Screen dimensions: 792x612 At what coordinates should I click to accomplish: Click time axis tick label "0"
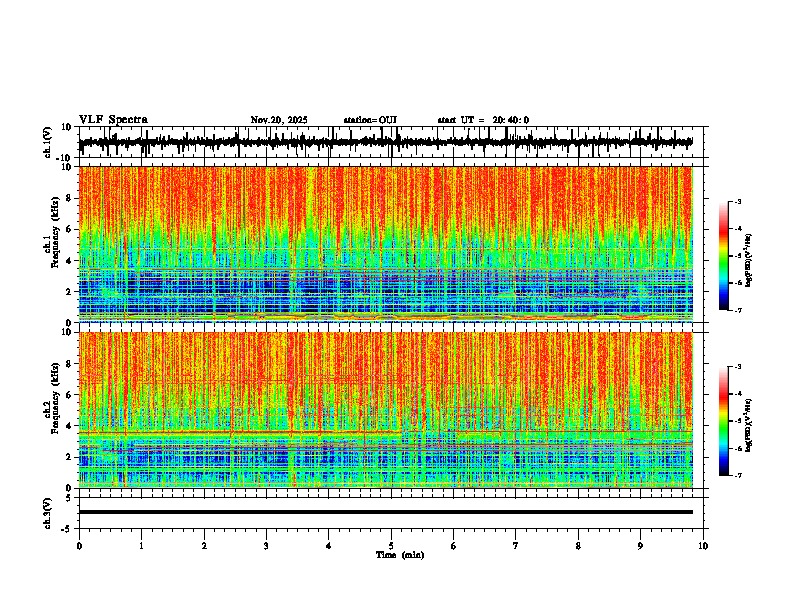[79, 546]
